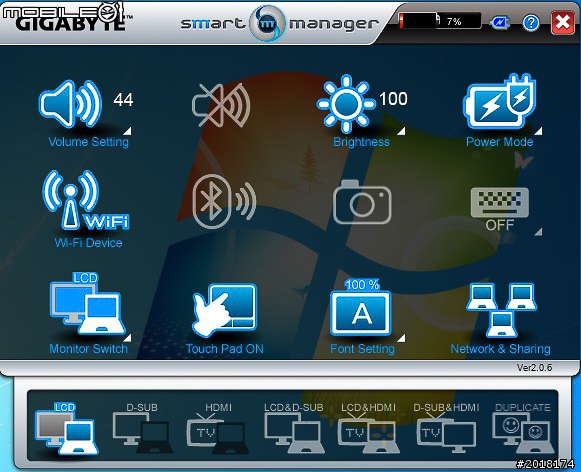Click the Brightness label
The width and height of the screenshot is (581, 472).
(361, 142)
